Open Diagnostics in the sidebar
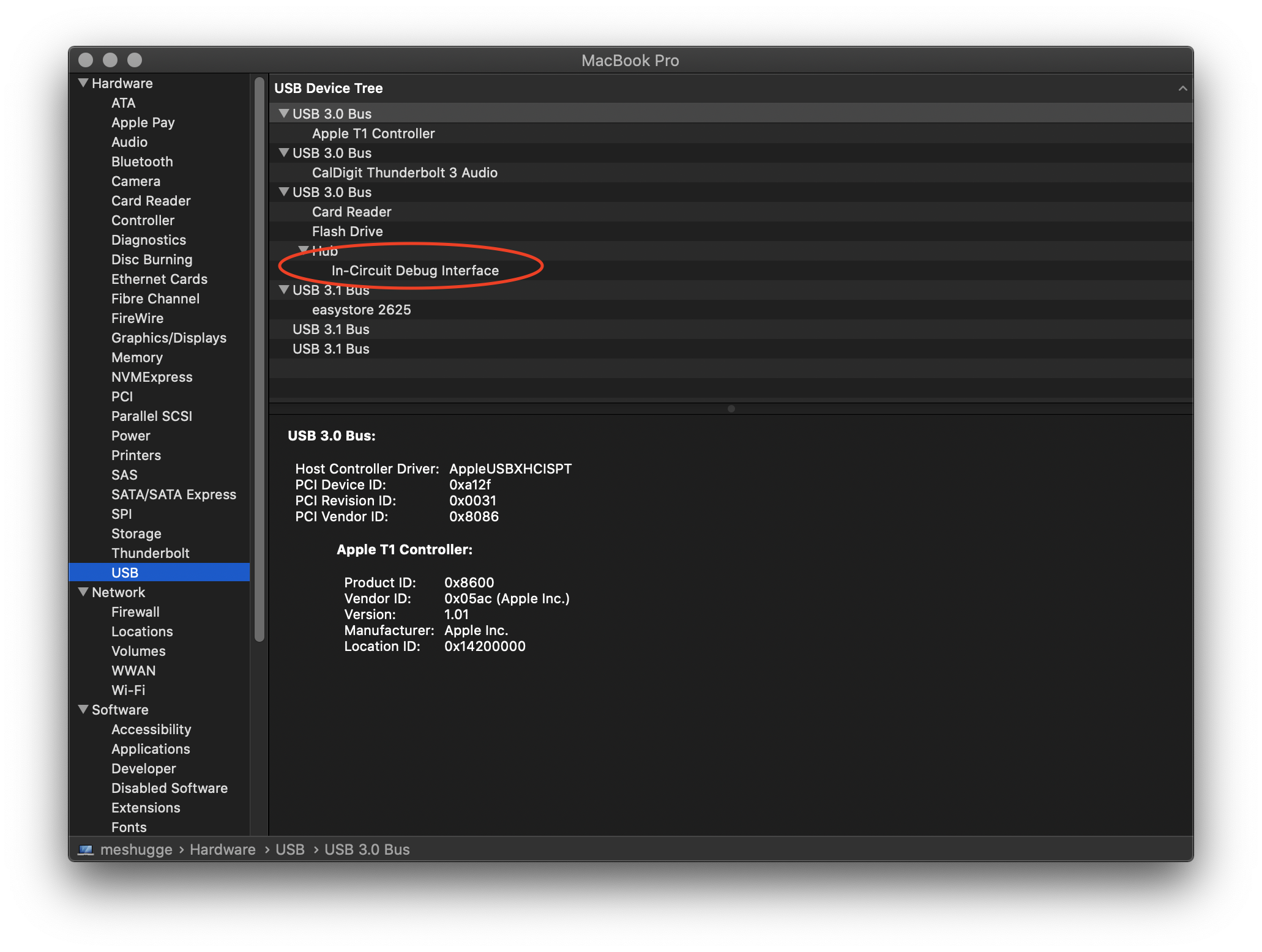Viewport: 1262px width, 952px height. (x=148, y=240)
